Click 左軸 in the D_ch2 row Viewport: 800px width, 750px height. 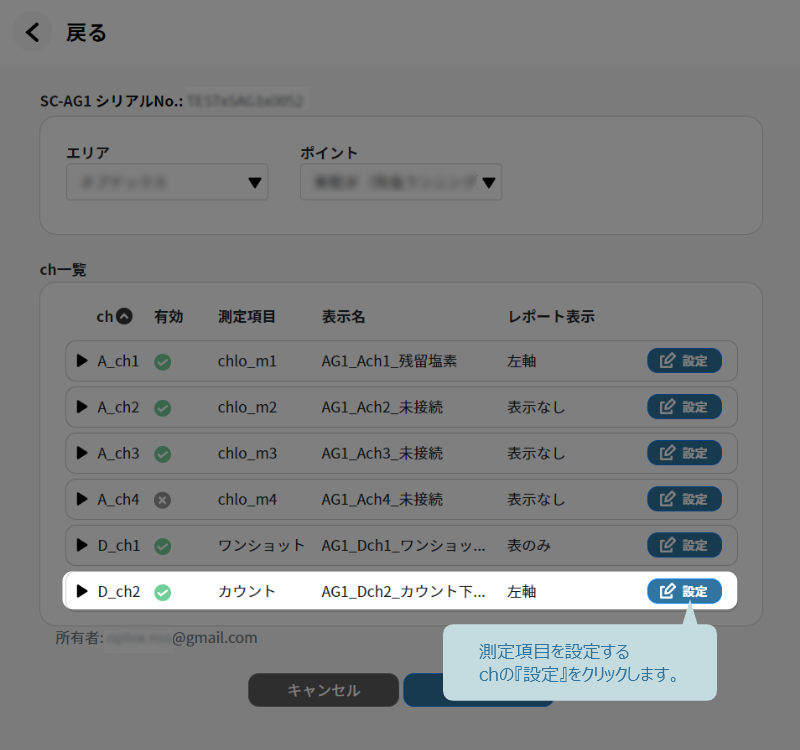521,591
